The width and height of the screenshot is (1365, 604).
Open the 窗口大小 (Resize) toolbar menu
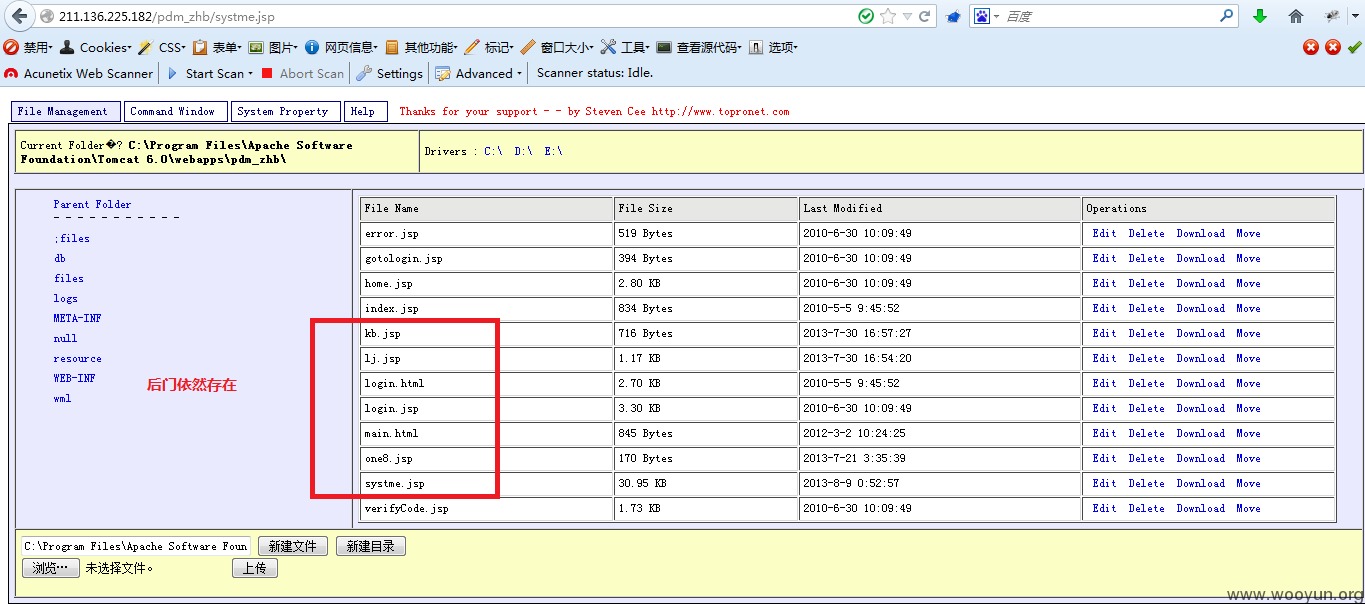pyautogui.click(x=557, y=47)
